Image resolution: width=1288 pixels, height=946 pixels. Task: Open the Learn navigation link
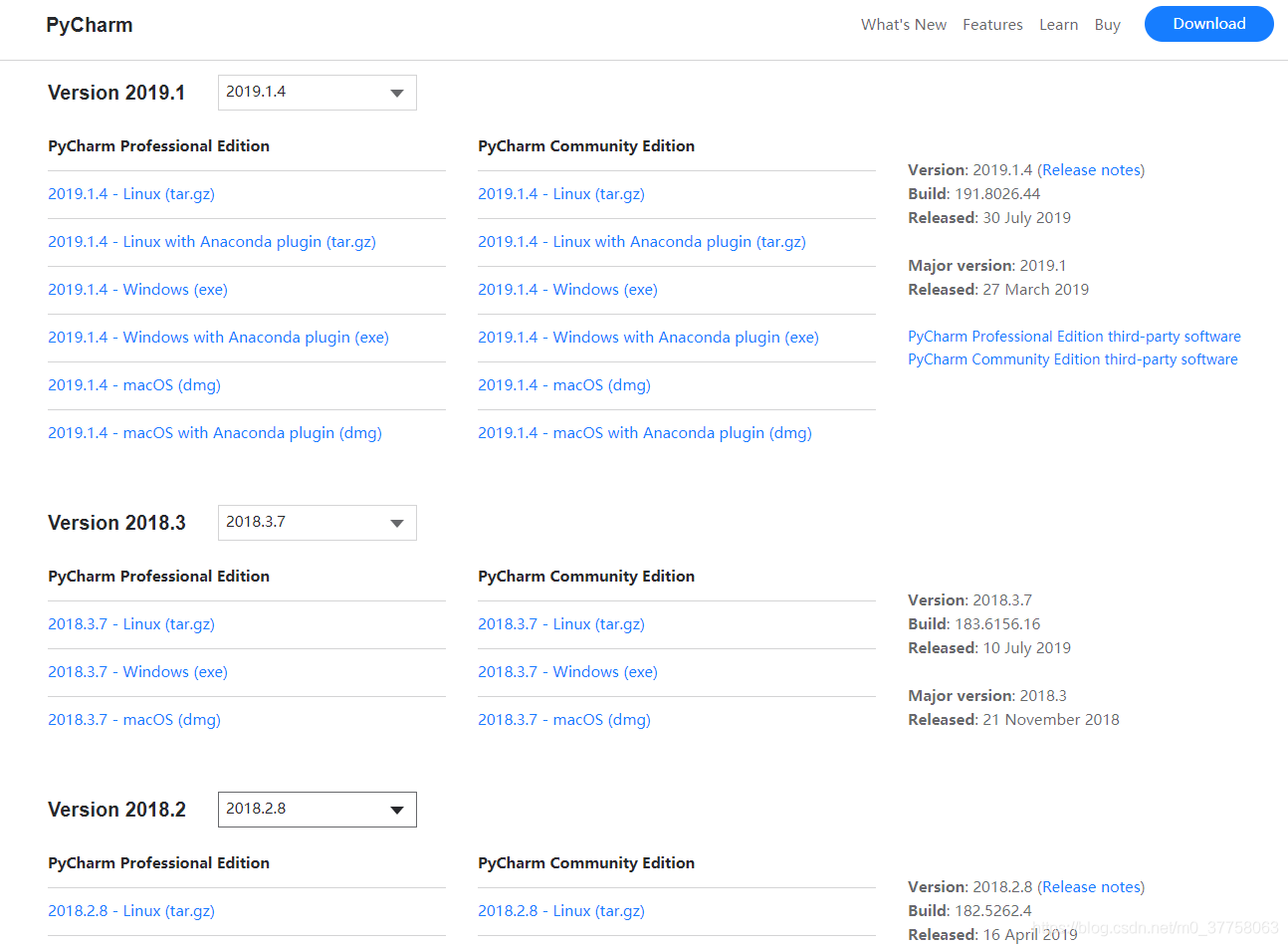(1058, 25)
